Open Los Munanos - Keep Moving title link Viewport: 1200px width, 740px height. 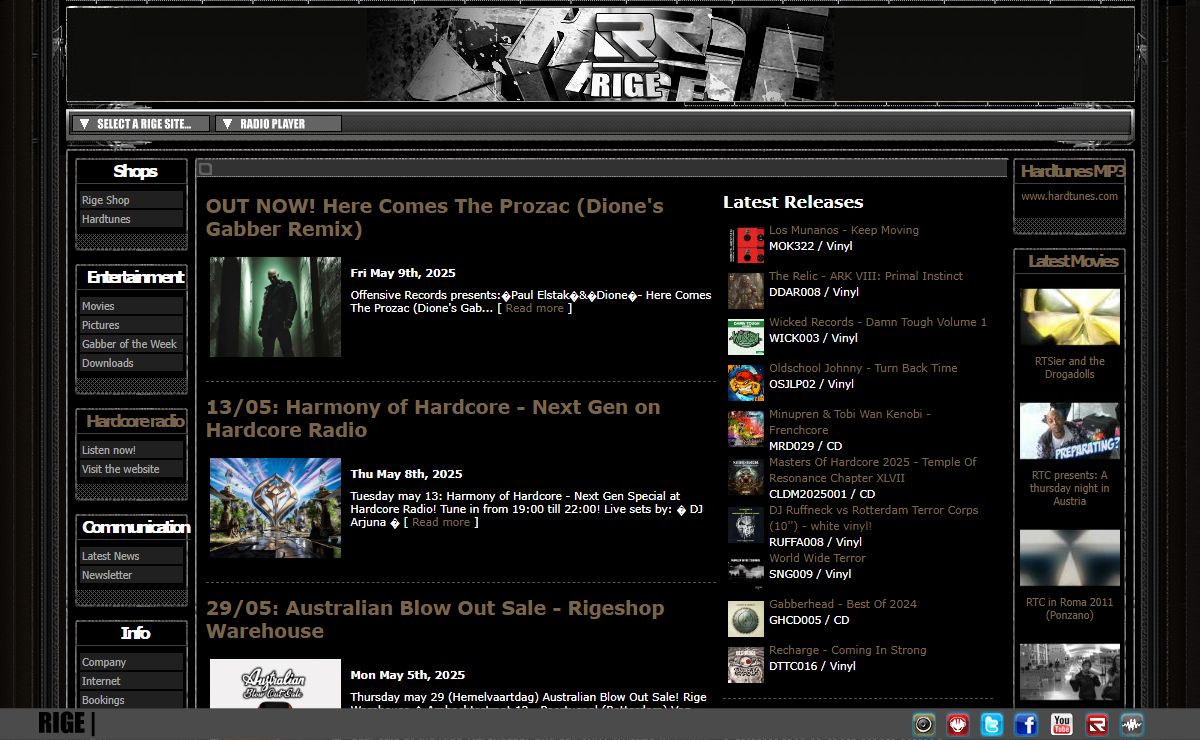[x=844, y=230]
